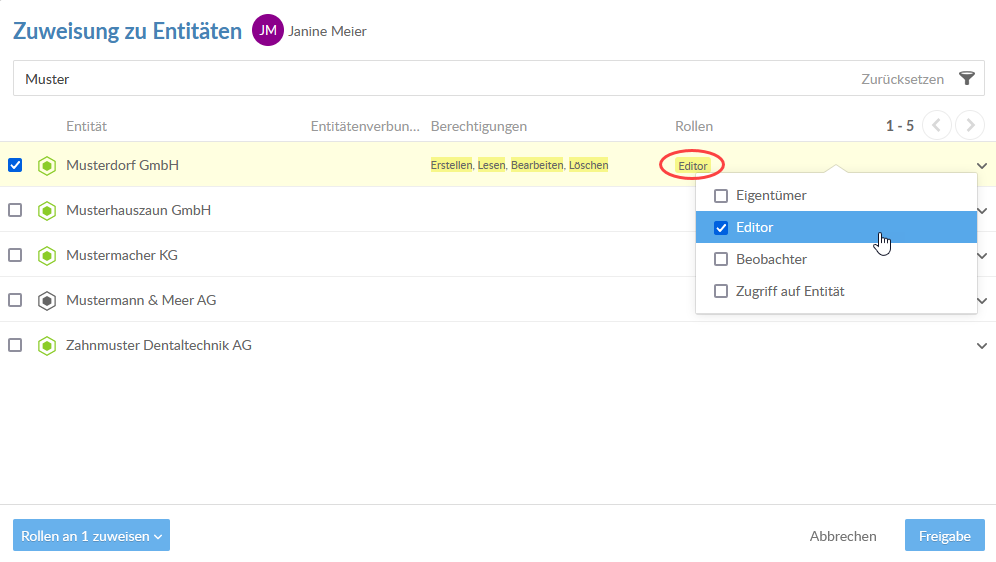Click the Musterhauszaun GmbH entity icon

[47, 211]
